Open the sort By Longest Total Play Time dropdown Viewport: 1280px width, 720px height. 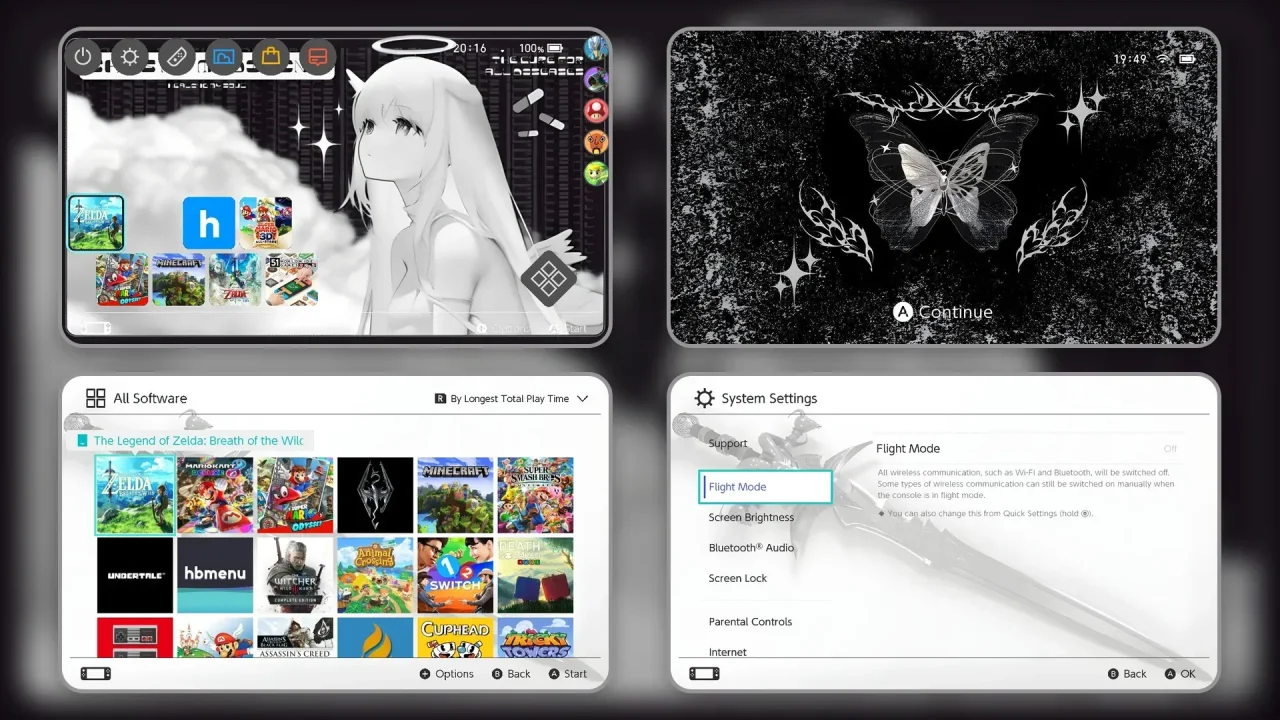(x=511, y=398)
